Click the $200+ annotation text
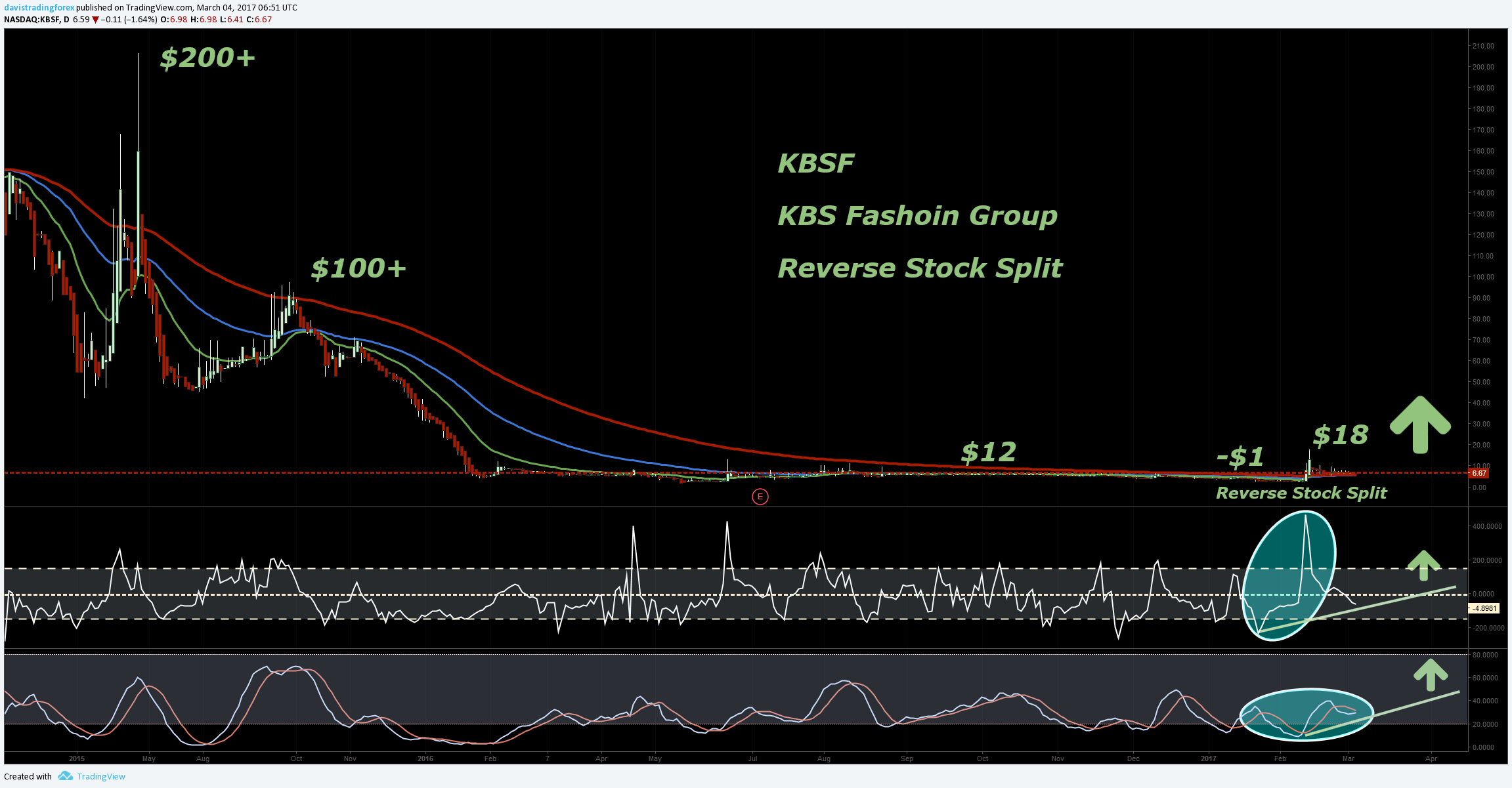Viewport: 1512px width, 788px height. coord(207,58)
